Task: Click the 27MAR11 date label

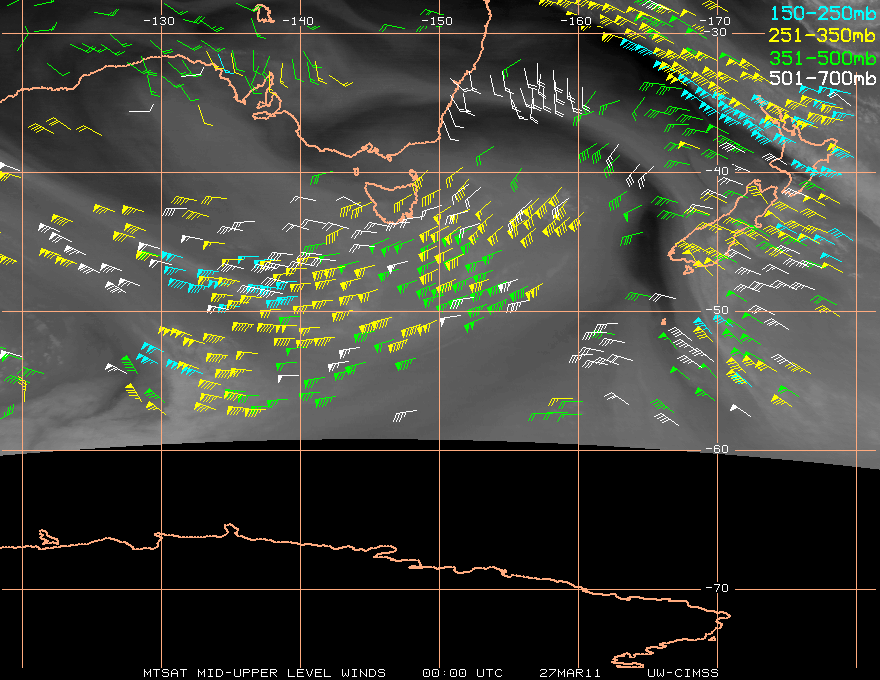Action: [x=570, y=673]
